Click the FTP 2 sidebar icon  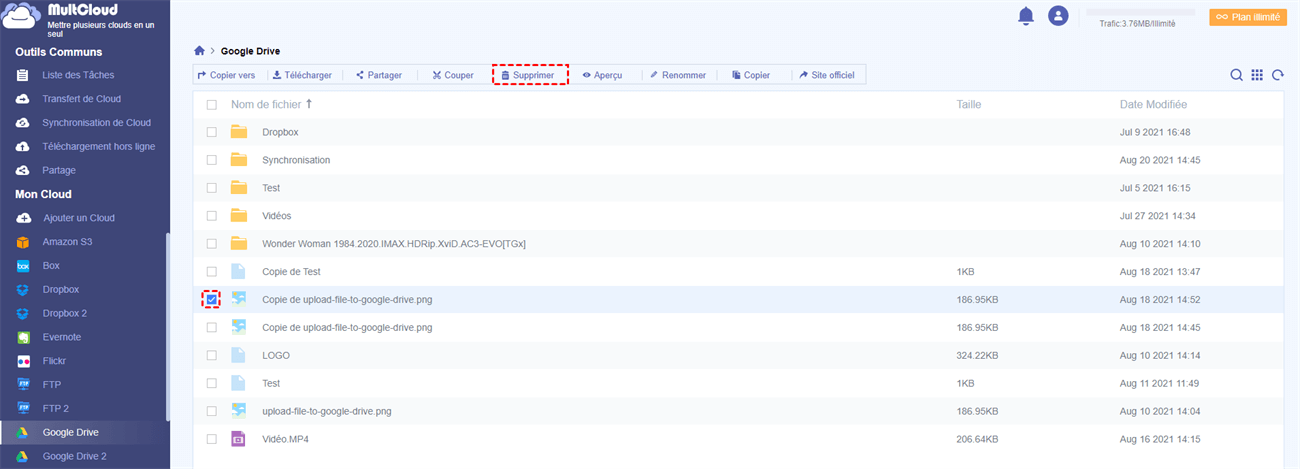pyautogui.click(x=23, y=408)
